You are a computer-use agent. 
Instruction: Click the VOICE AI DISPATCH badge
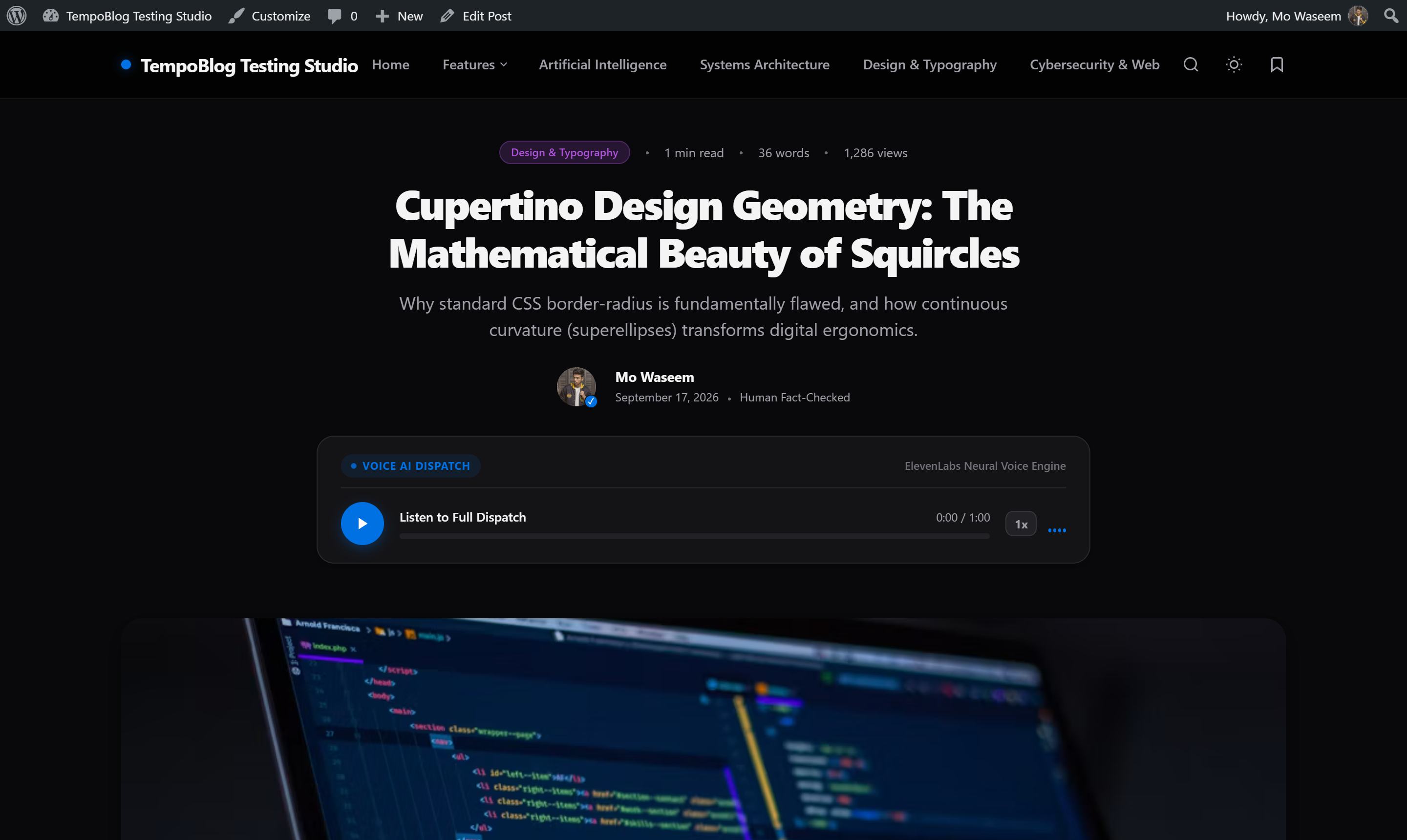pyautogui.click(x=410, y=466)
